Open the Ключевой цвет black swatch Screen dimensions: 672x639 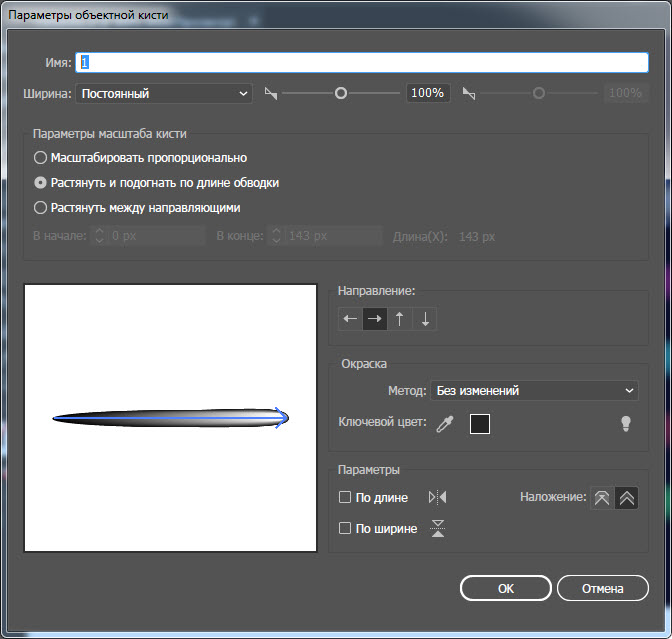point(480,424)
